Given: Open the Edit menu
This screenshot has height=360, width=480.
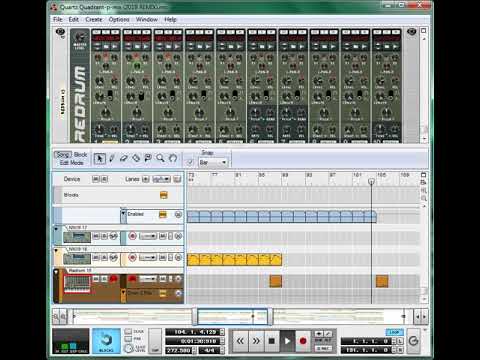Looking at the screenshot, I should pos(74,19).
